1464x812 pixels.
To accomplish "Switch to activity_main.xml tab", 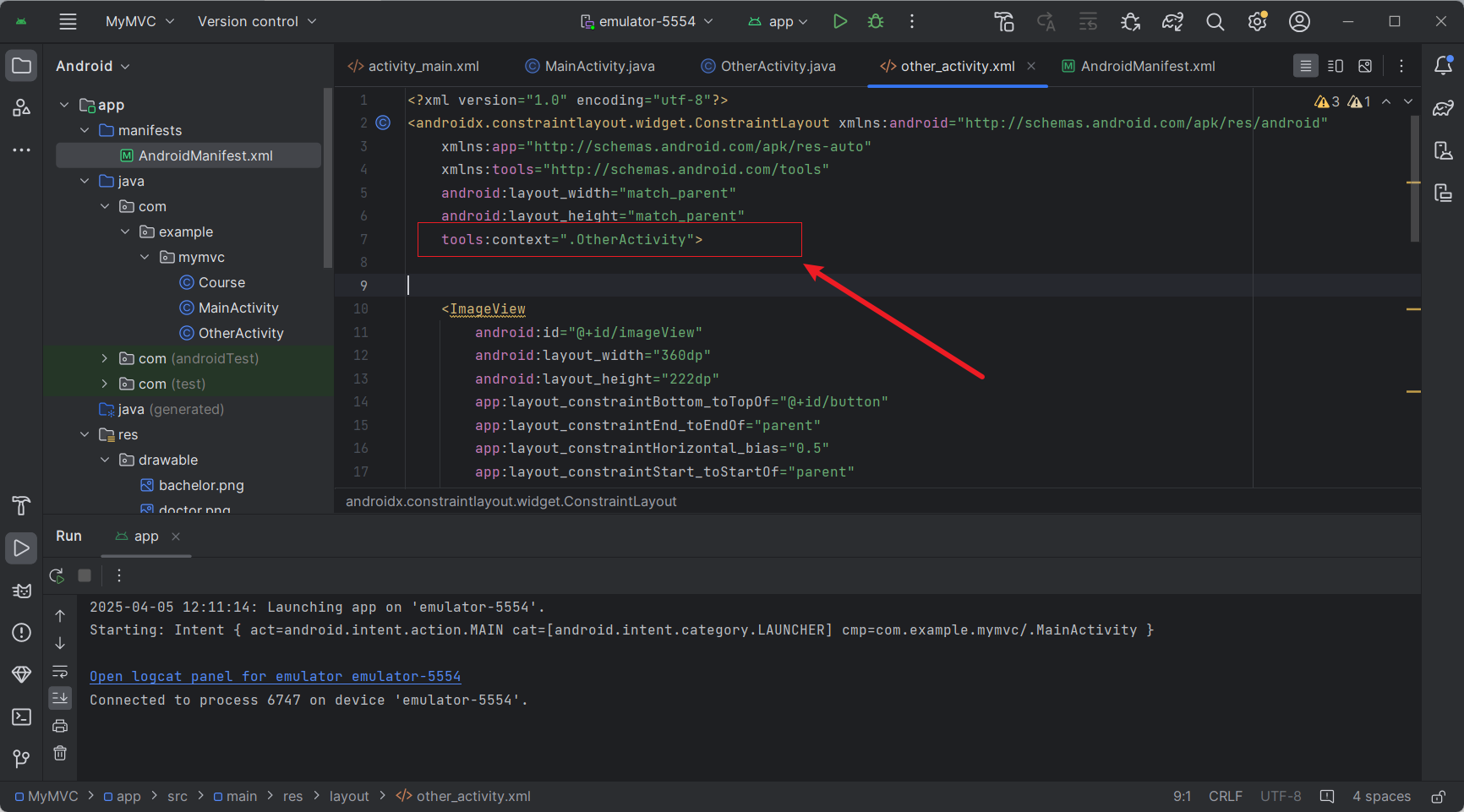I will (413, 66).
